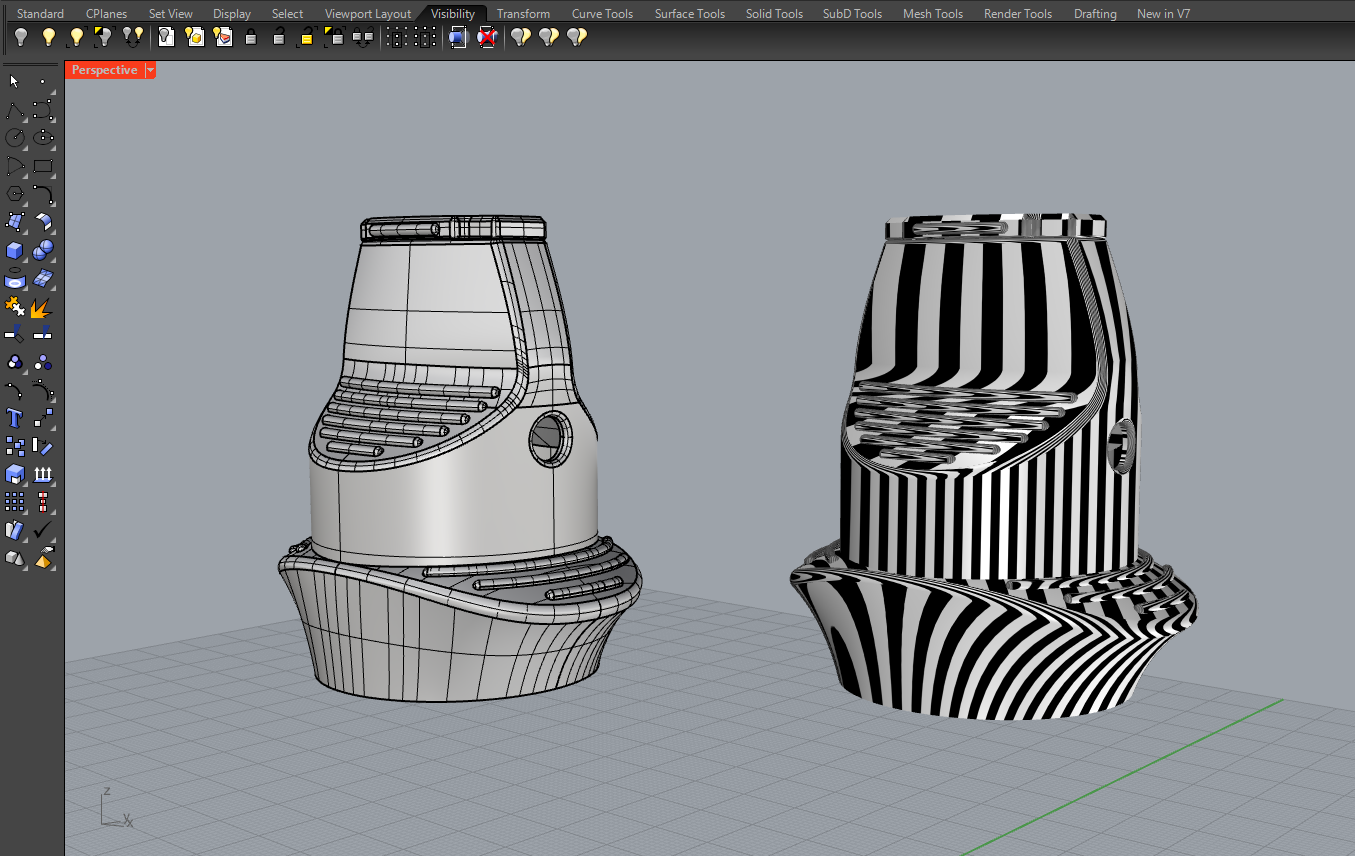The width and height of the screenshot is (1355, 856).
Task: Choose the Boolean Union spheres tool
Action: click(x=43, y=249)
